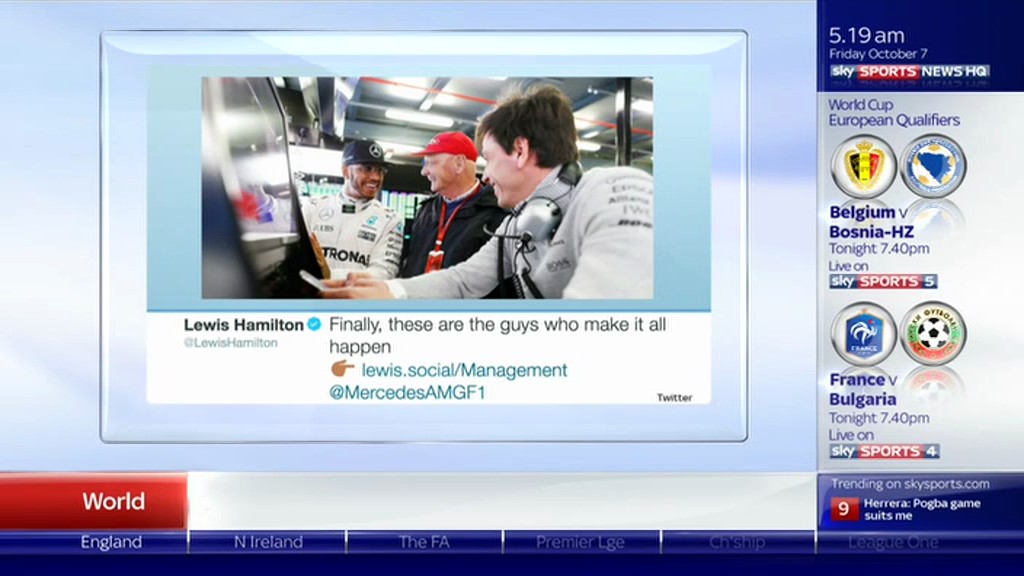This screenshot has width=1024, height=576.
Task: Click the Belgium v Bosnia-HZ fixture text
Action: (871, 222)
